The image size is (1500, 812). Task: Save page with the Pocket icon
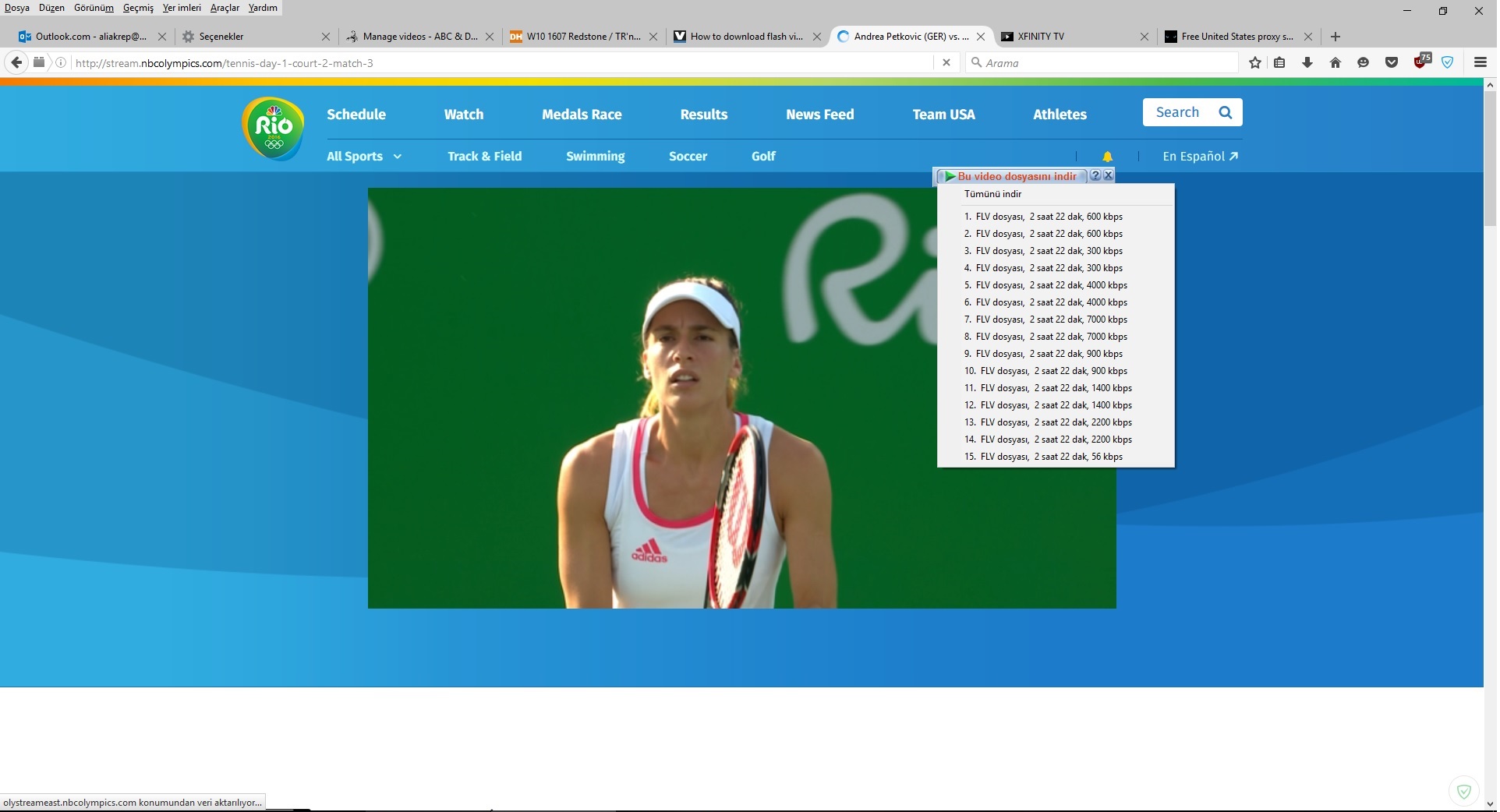1391,62
